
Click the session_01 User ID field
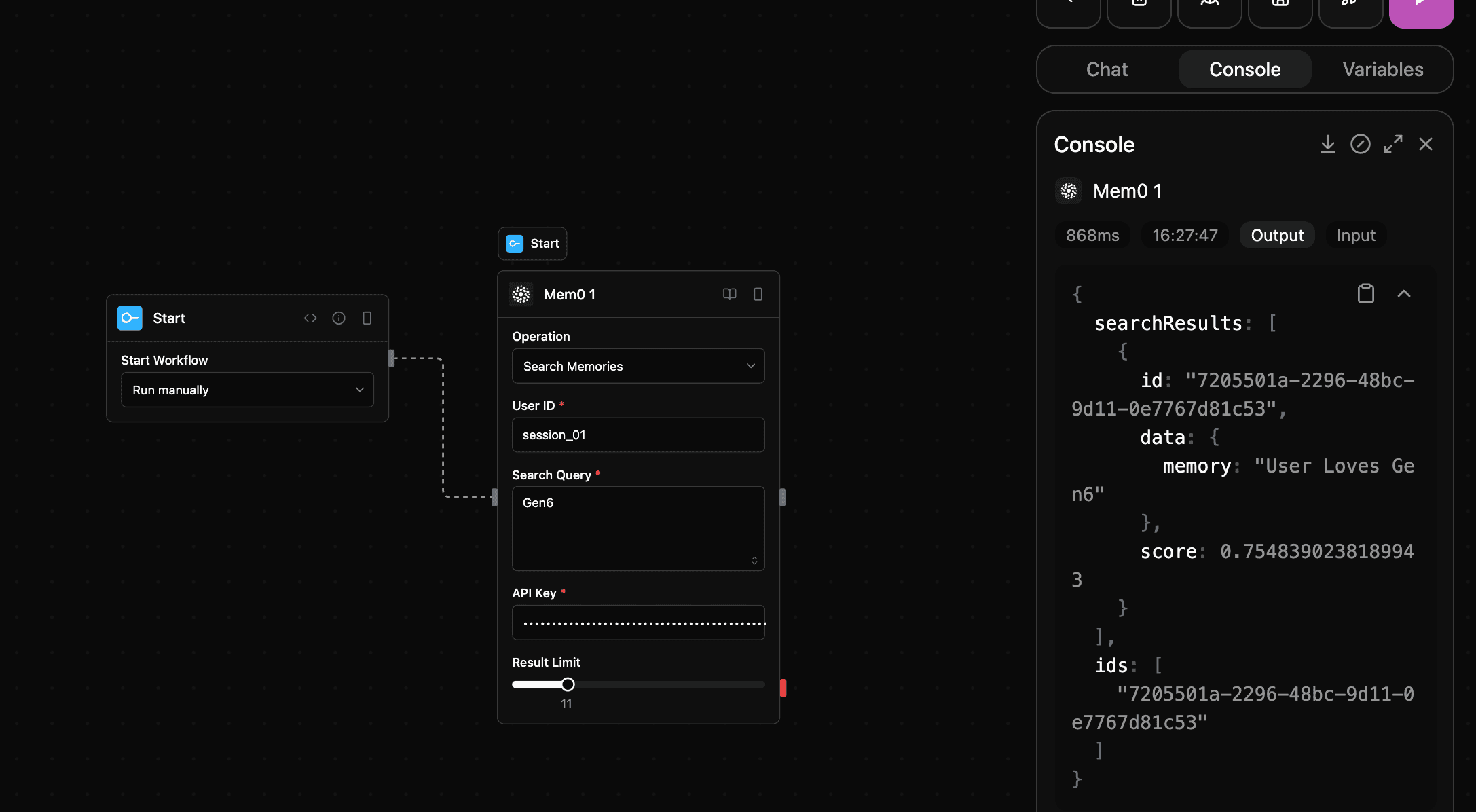click(638, 435)
